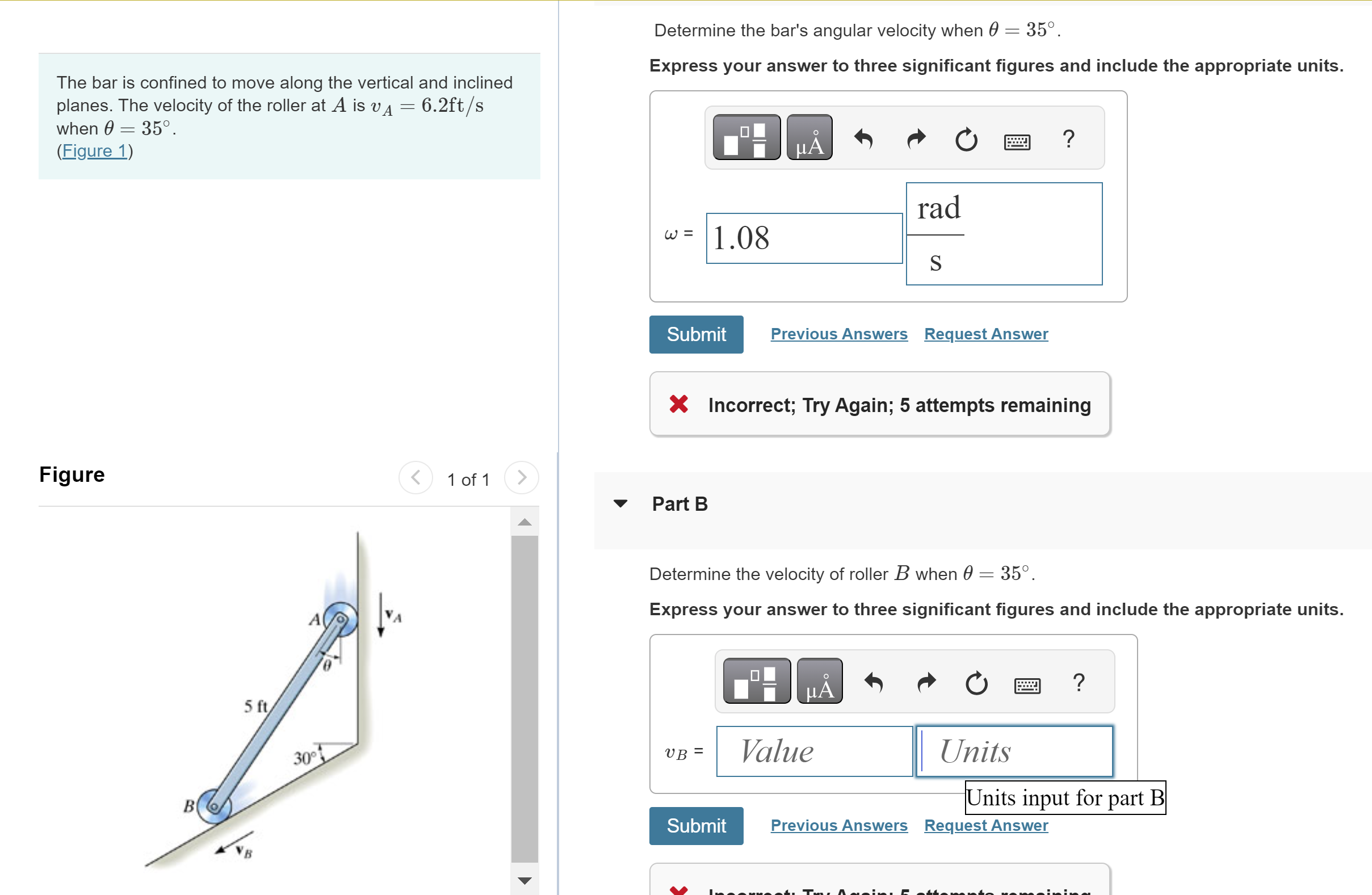Open the equation templates icon in Part A toolbar
Screen dimensions: 1372x895
746,138
